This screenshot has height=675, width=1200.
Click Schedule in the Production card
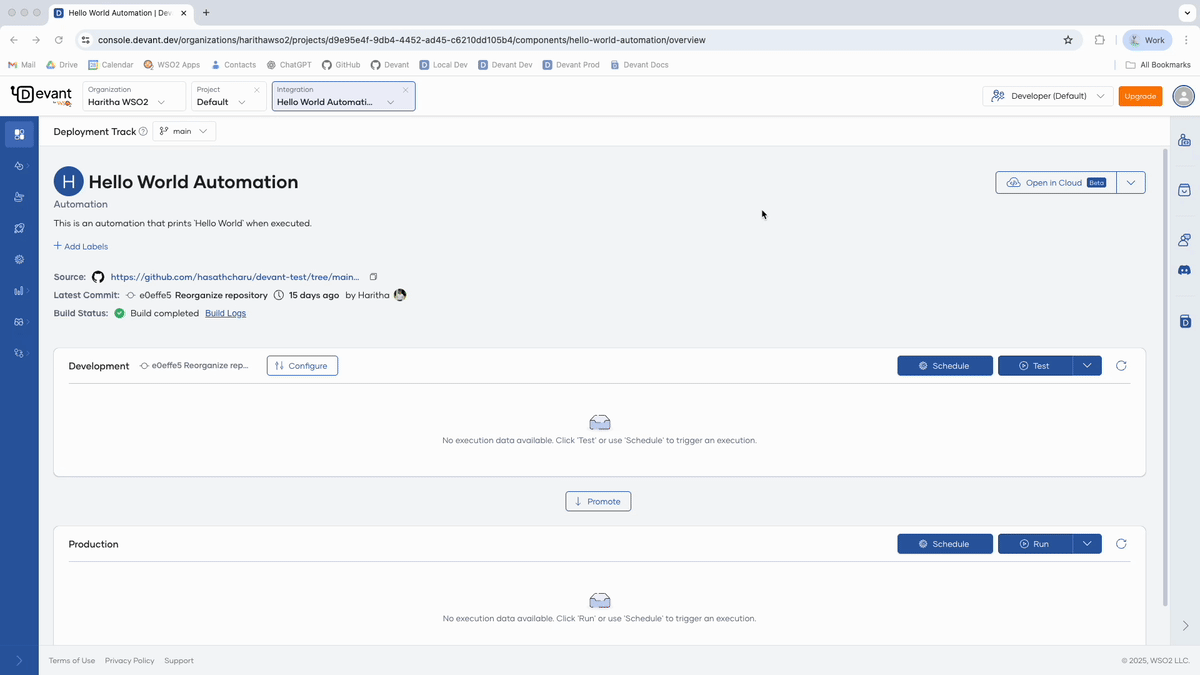tap(945, 544)
